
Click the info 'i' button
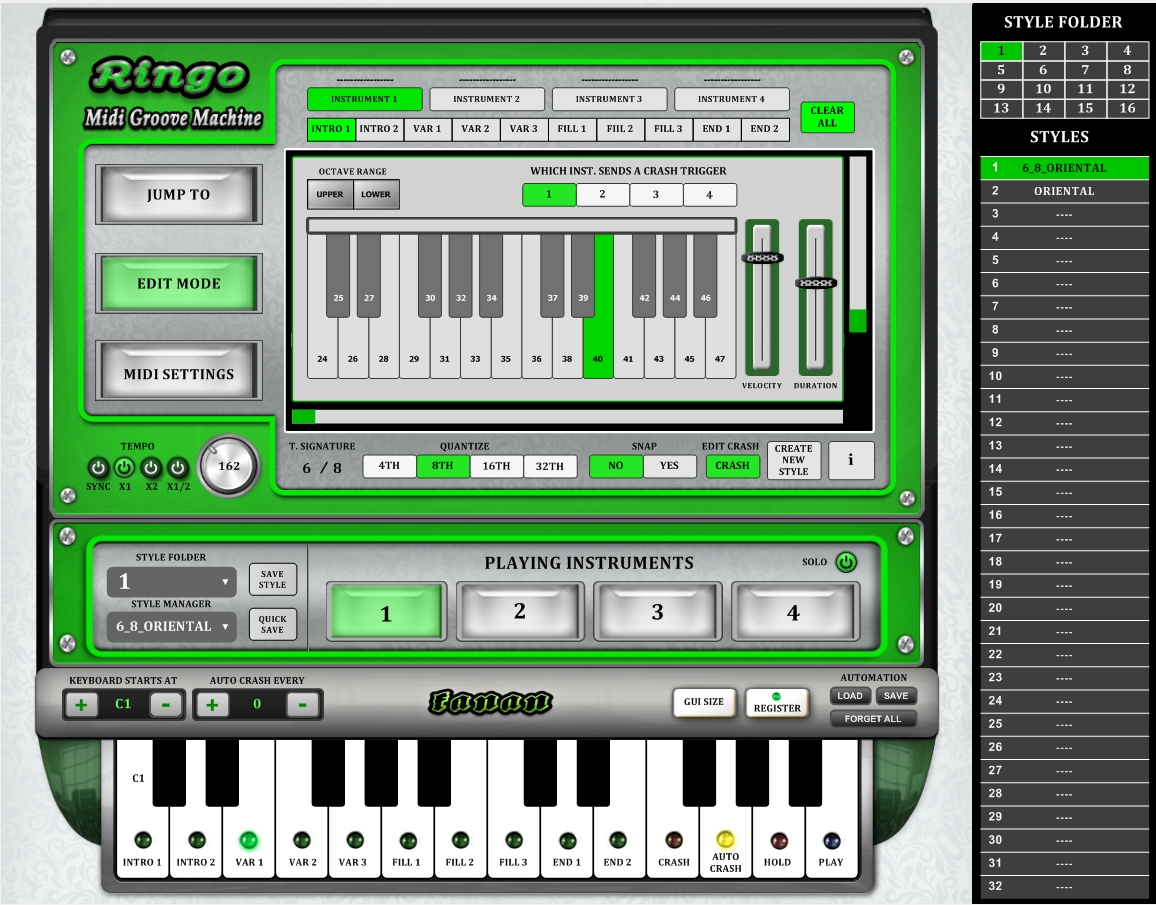click(851, 461)
